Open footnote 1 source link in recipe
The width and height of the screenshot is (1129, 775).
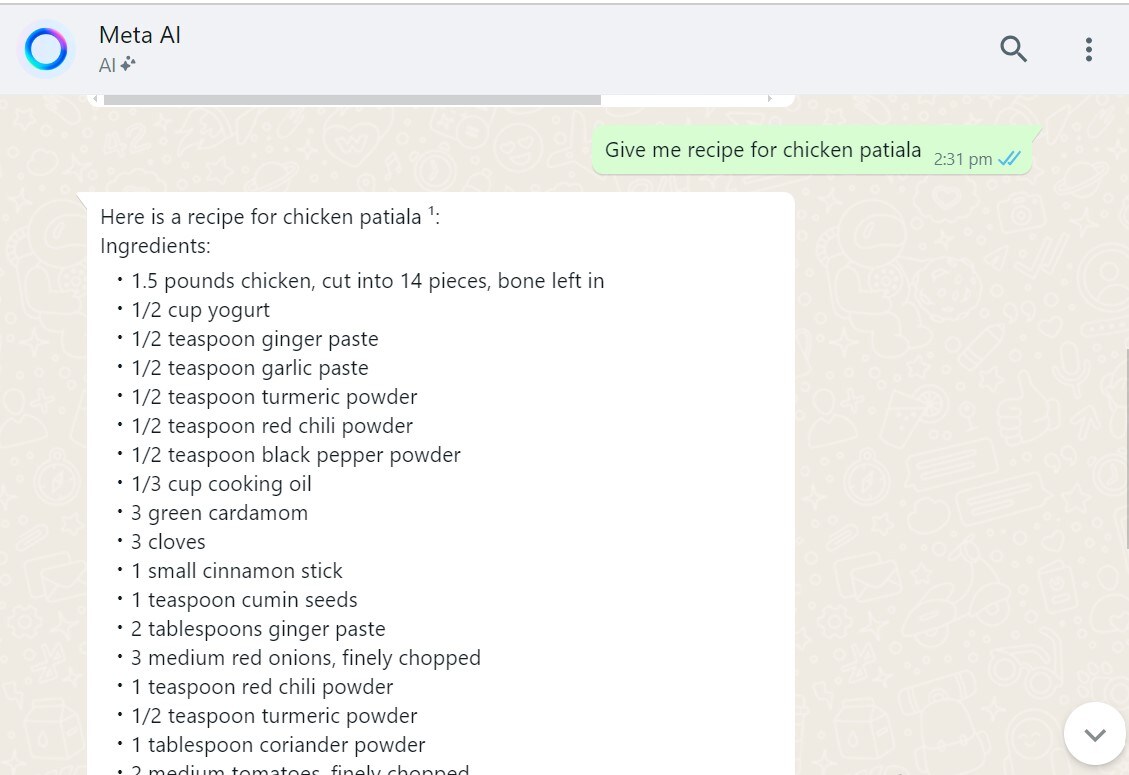431,211
